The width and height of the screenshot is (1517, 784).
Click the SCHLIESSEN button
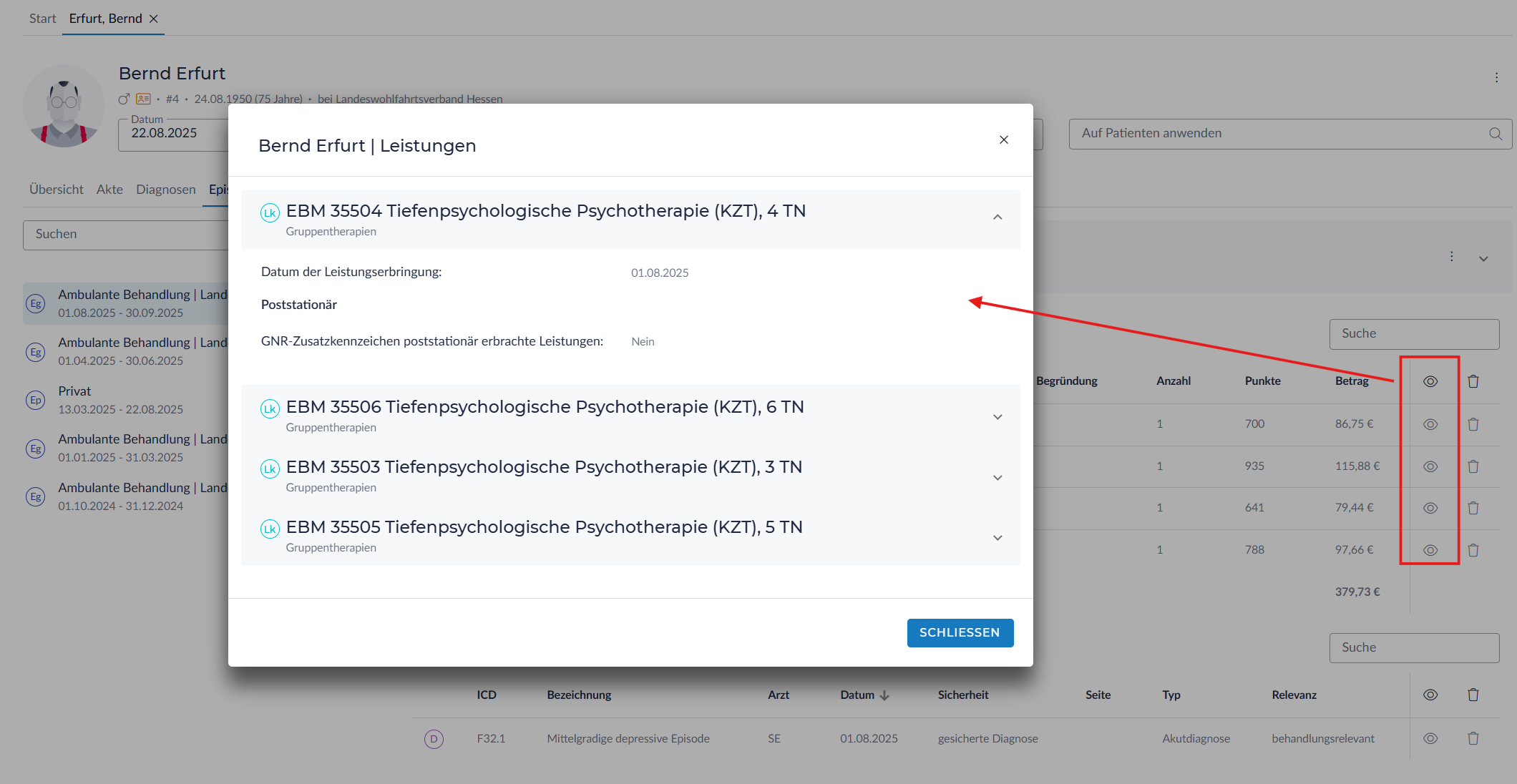click(x=960, y=632)
